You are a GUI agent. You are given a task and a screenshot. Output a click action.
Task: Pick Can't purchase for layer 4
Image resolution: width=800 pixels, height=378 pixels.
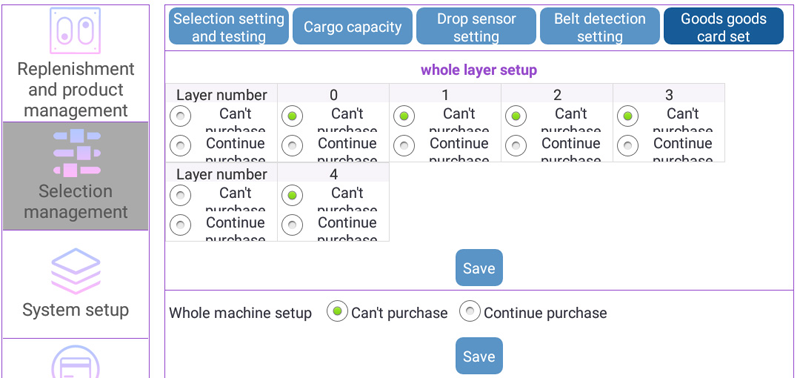292,196
